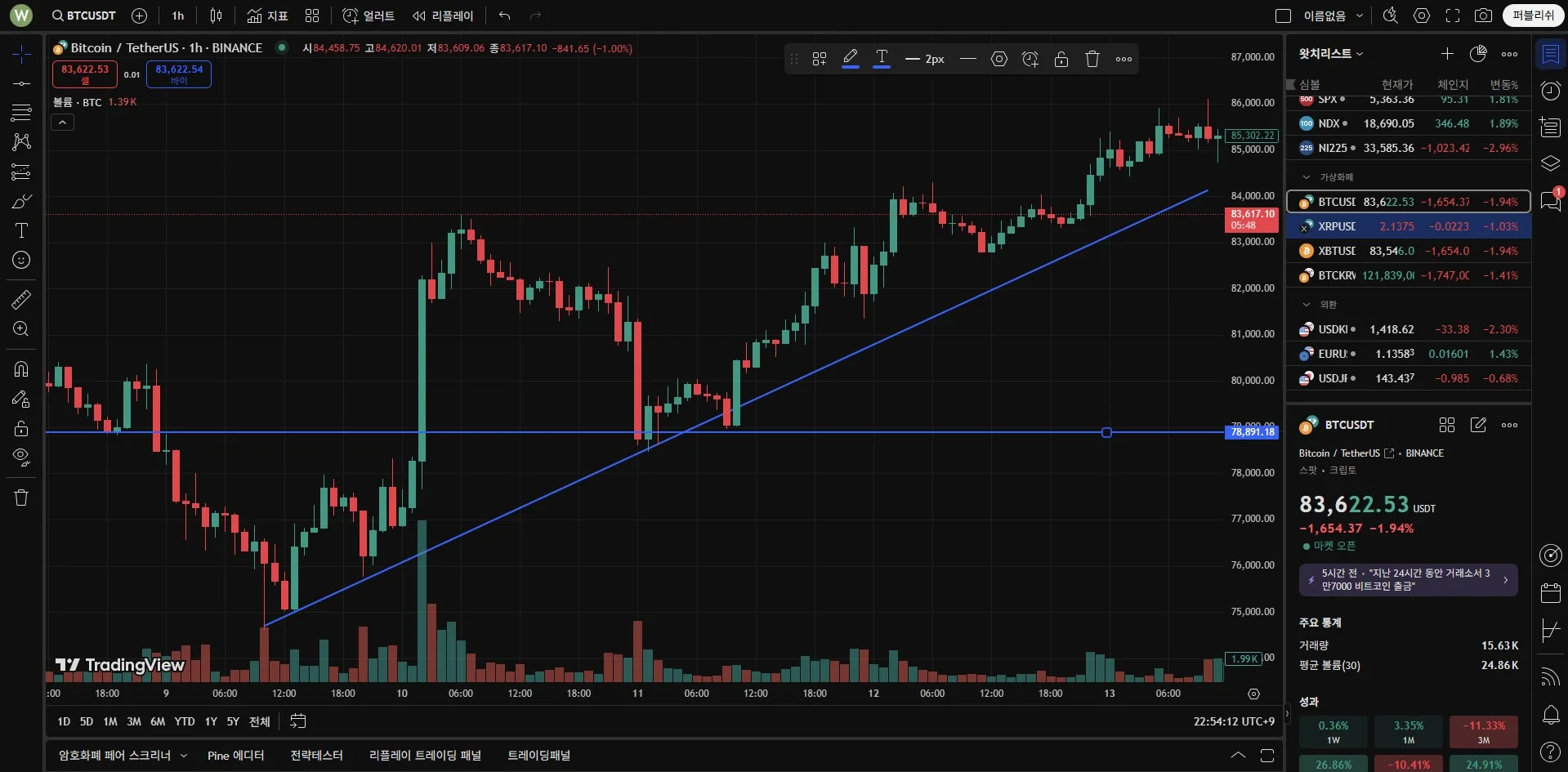Click the blue buy price button
Image resolution: width=1568 pixels, height=772 pixels.
[179, 74]
